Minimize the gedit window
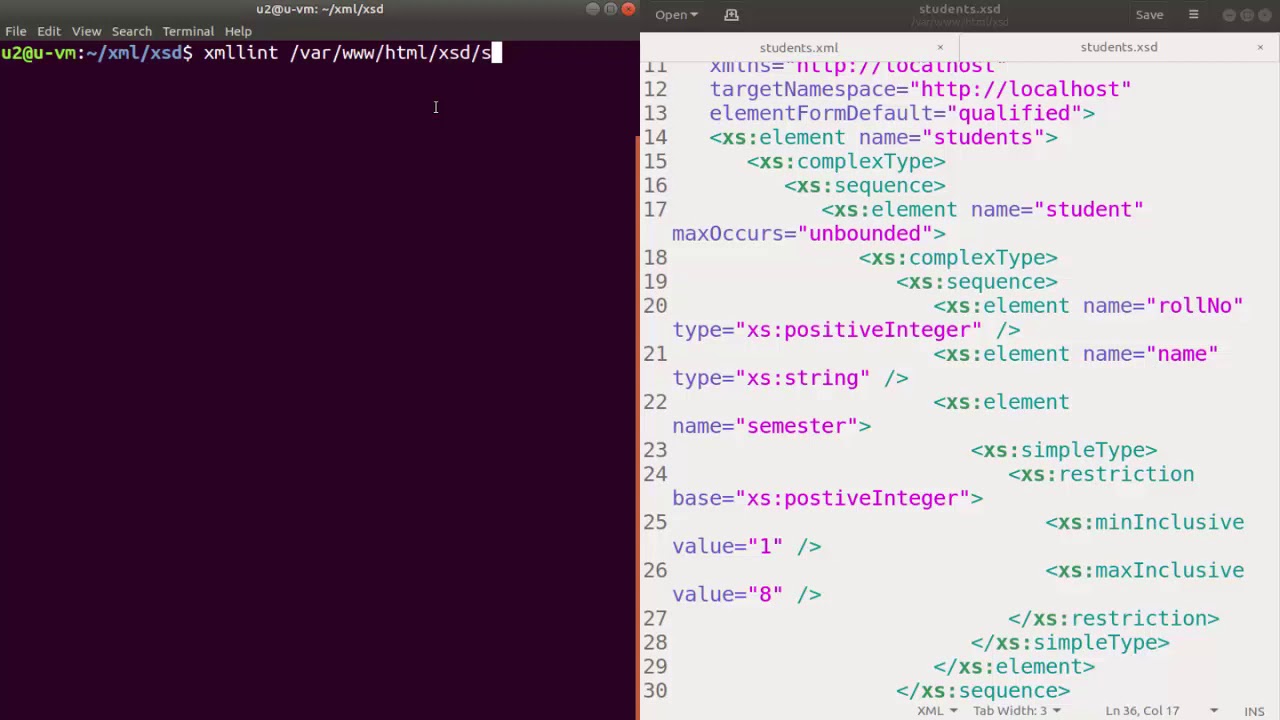 pos(1230,15)
